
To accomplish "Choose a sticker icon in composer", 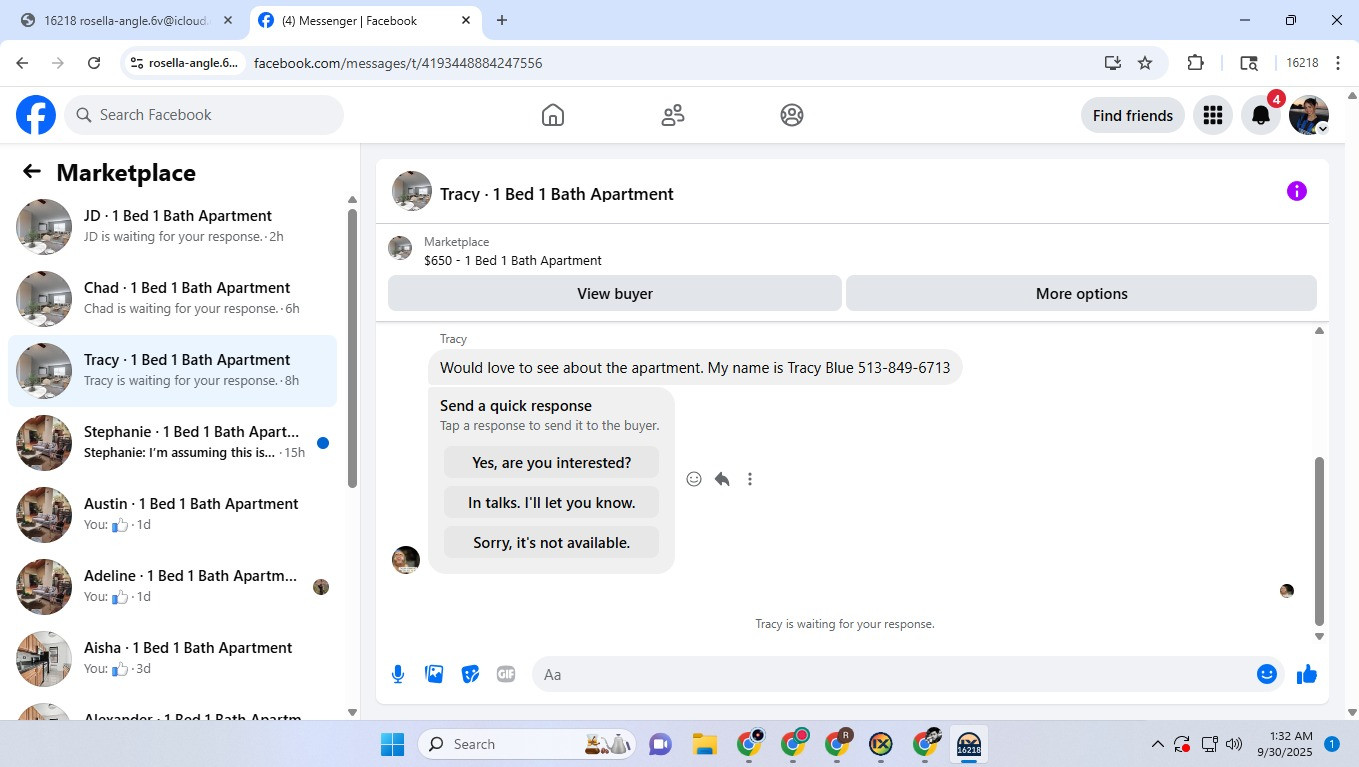I will tap(470, 674).
